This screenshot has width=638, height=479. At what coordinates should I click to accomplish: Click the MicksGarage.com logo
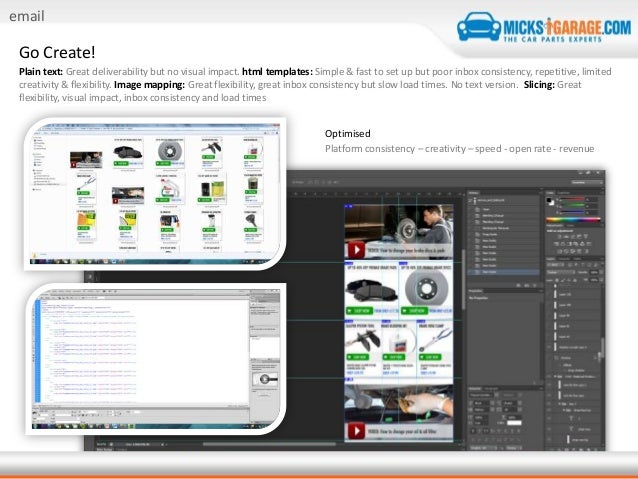tap(544, 28)
